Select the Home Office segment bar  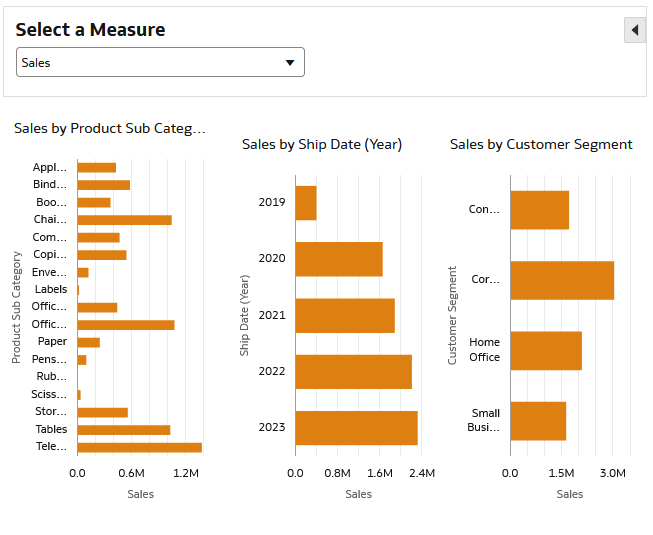(x=546, y=350)
